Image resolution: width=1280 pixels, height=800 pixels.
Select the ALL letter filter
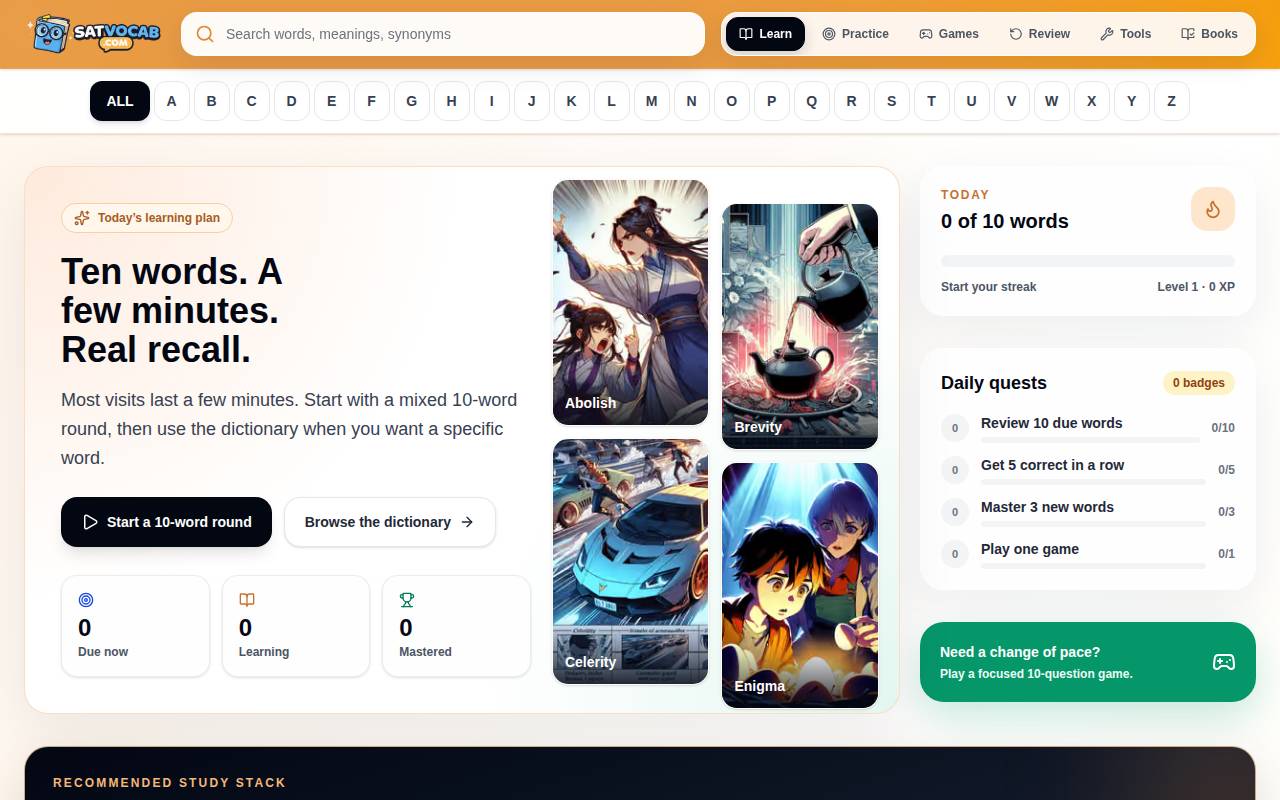click(x=120, y=101)
